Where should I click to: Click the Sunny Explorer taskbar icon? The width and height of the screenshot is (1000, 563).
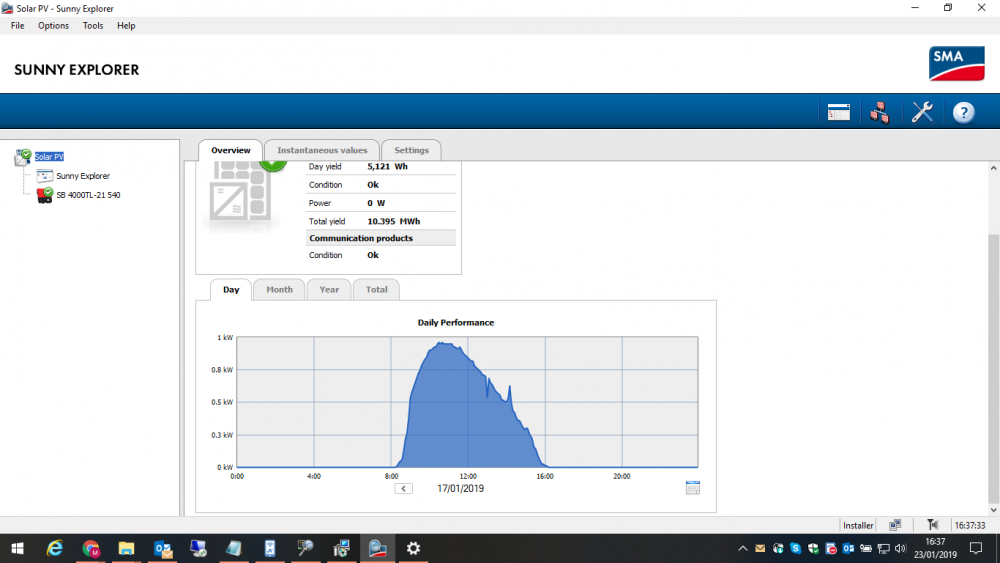[378, 548]
